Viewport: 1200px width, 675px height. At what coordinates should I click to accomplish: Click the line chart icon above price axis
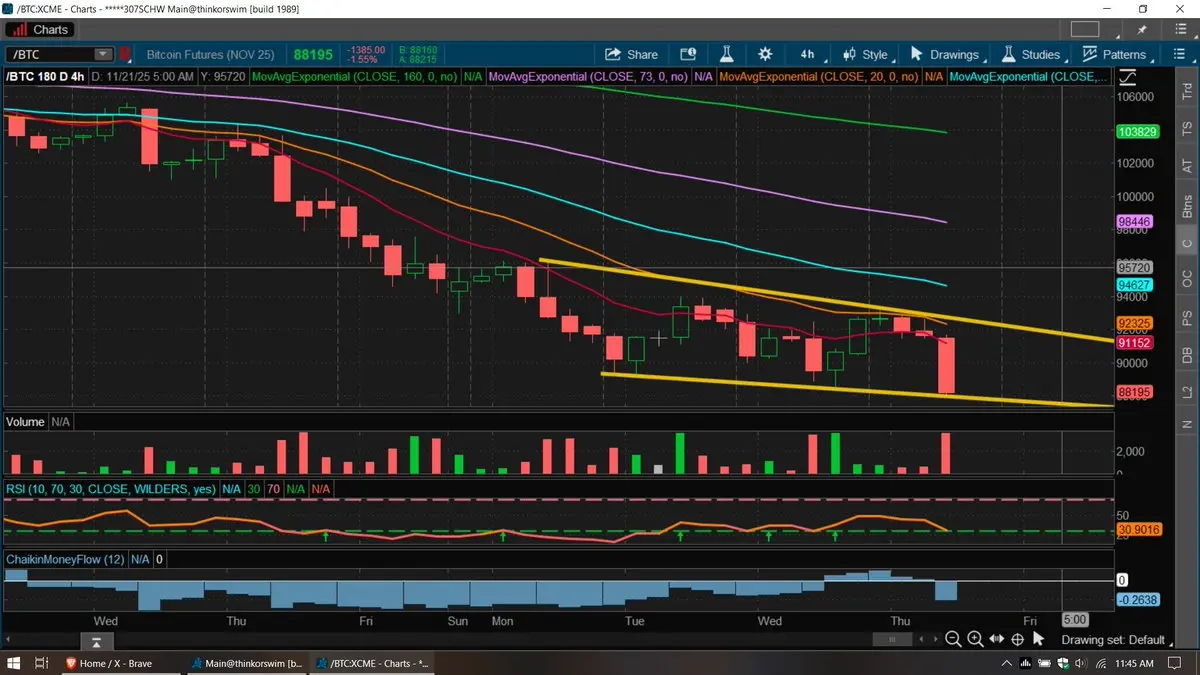1129,76
